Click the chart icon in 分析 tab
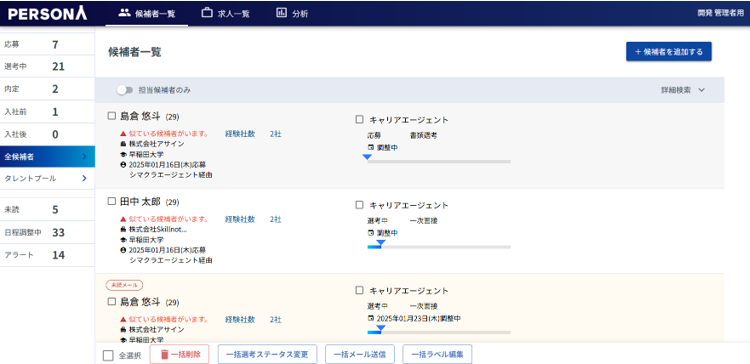750x364 pixels. pos(281,13)
